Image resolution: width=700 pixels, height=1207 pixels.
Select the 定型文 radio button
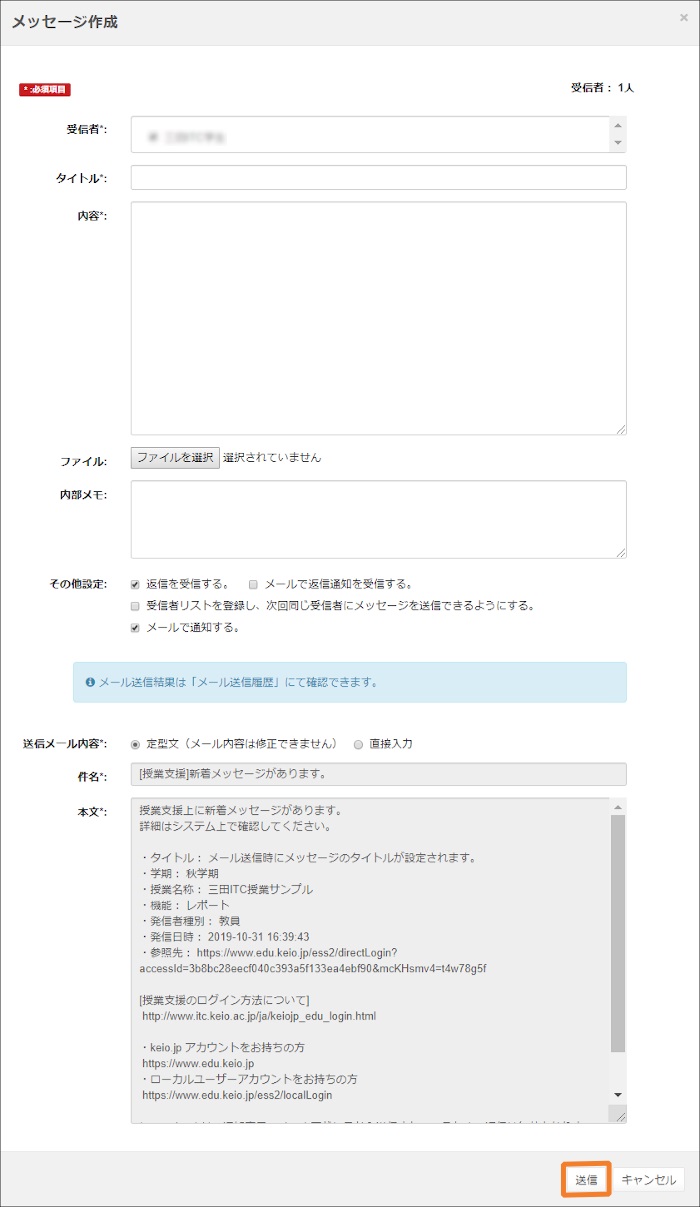point(135,744)
